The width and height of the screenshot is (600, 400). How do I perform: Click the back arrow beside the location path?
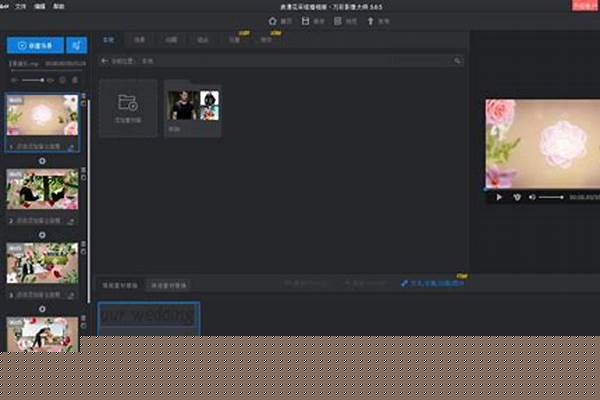[x=104, y=60]
